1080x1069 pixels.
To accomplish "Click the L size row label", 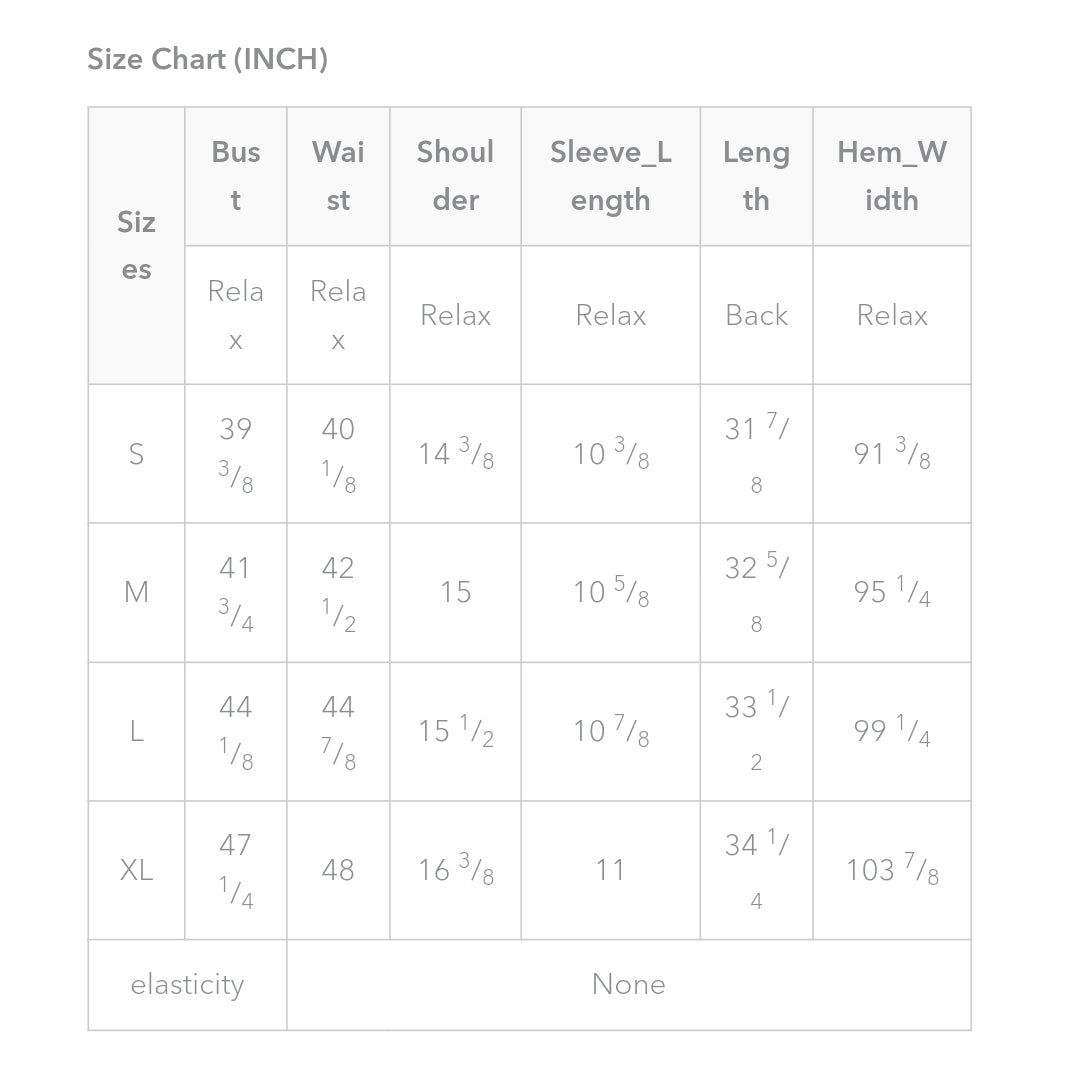I will tap(136, 731).
